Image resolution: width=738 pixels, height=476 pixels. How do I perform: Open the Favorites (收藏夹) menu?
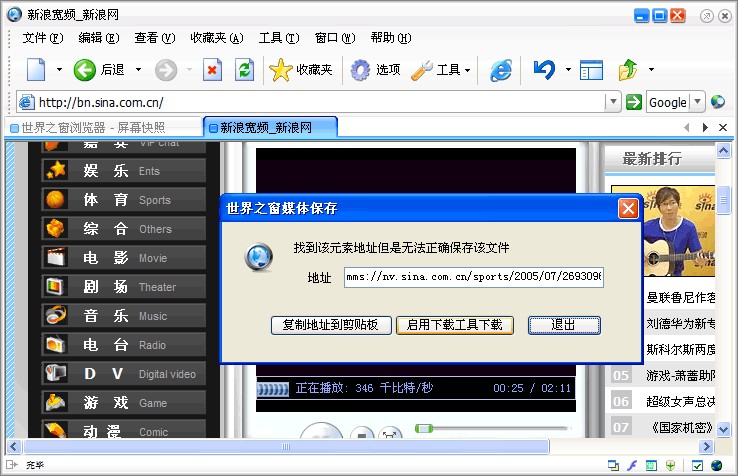point(217,38)
